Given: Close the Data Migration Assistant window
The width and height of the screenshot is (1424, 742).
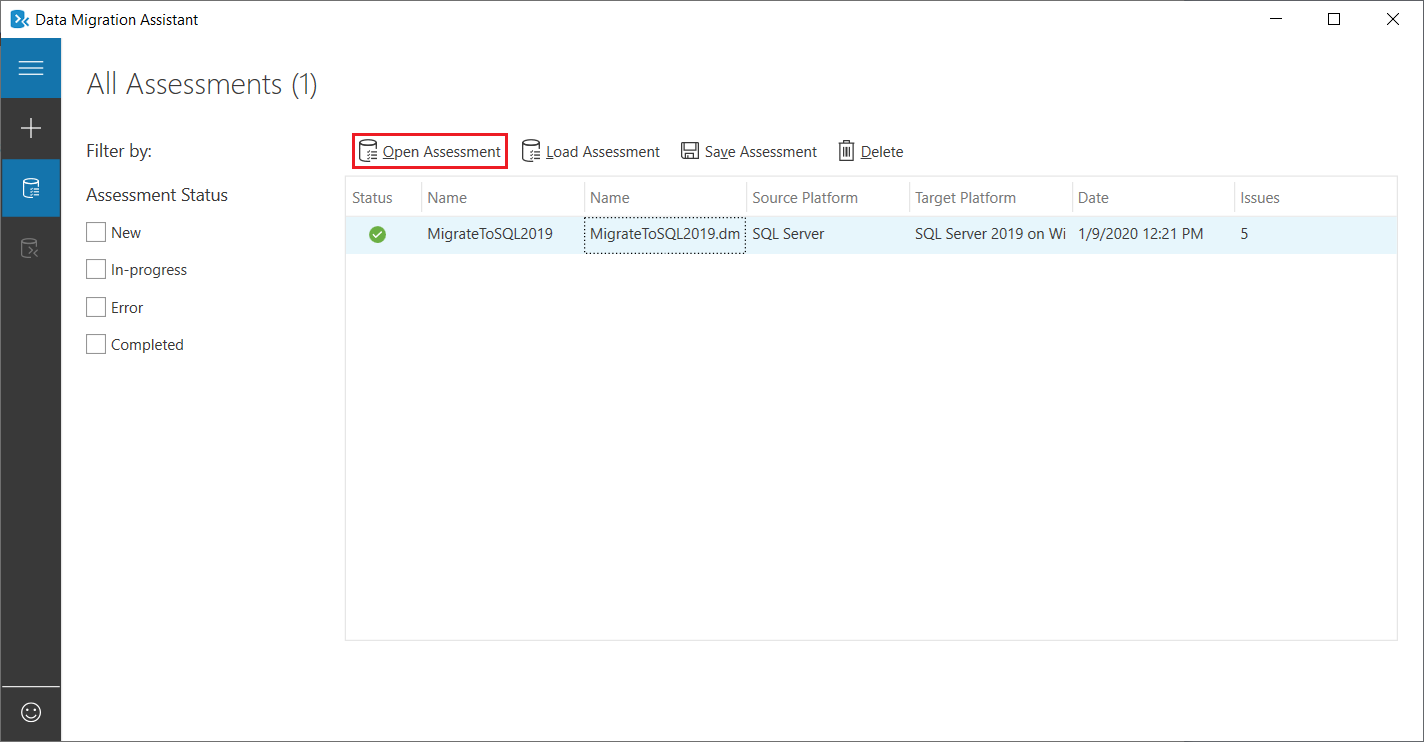Looking at the screenshot, I should 1393,19.
